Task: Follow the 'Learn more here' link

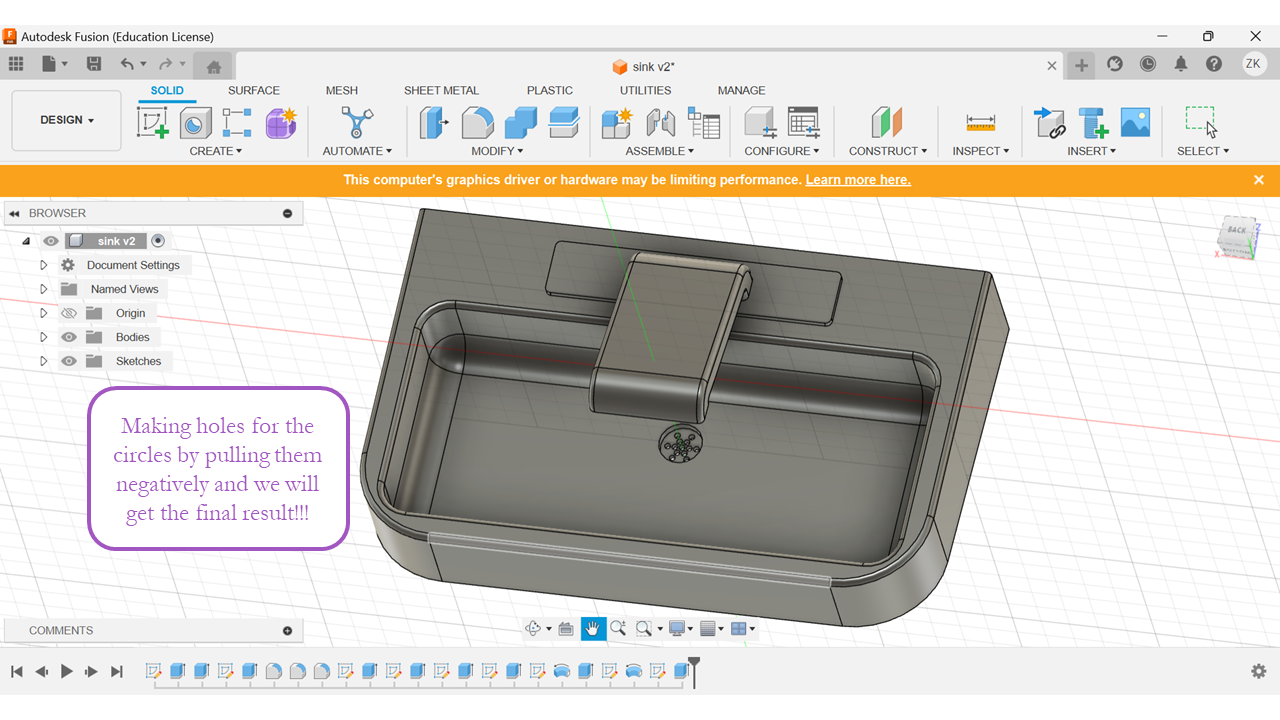Action: pyautogui.click(x=858, y=180)
